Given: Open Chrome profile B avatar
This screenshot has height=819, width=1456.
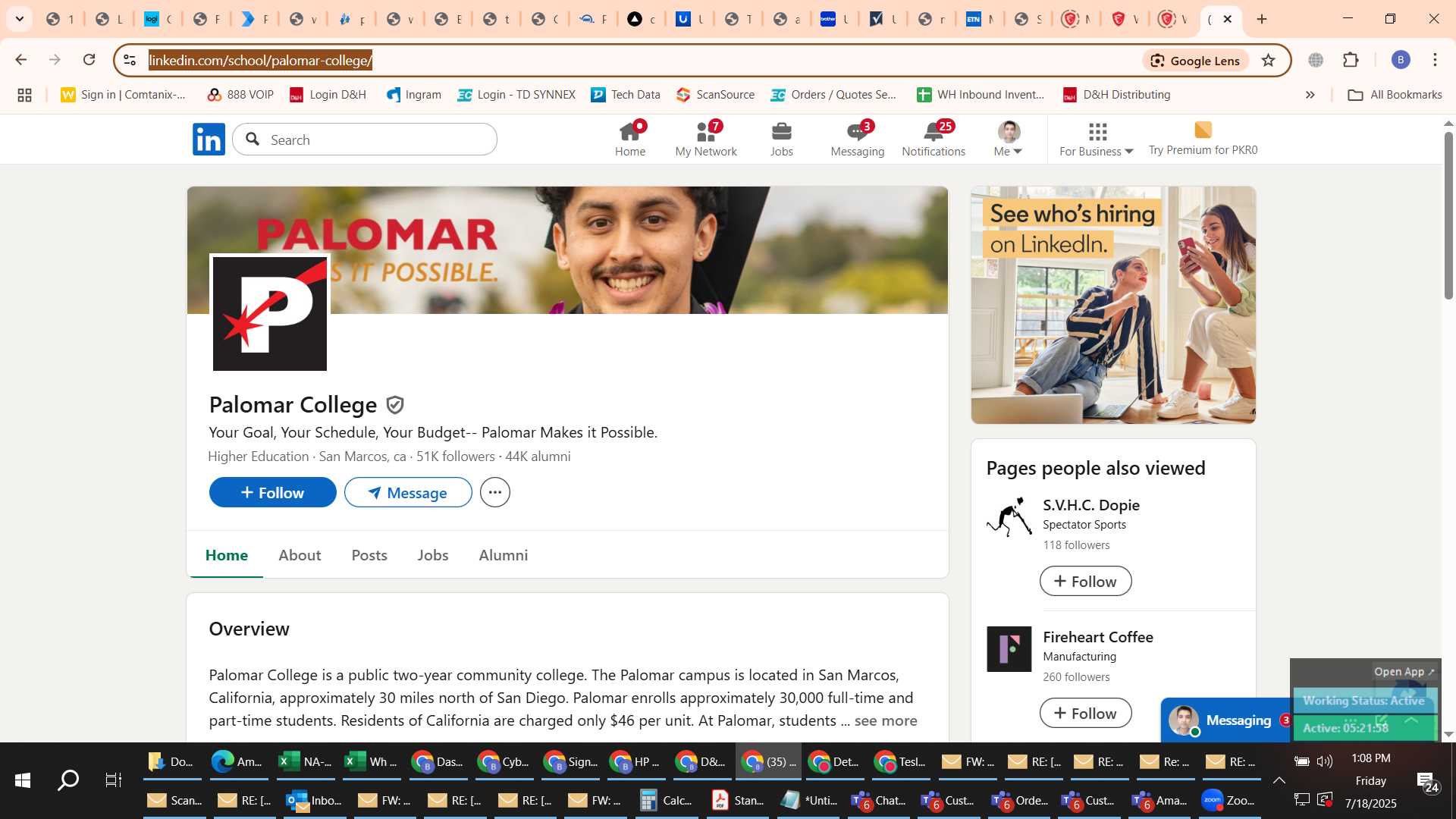Looking at the screenshot, I should click(x=1400, y=60).
